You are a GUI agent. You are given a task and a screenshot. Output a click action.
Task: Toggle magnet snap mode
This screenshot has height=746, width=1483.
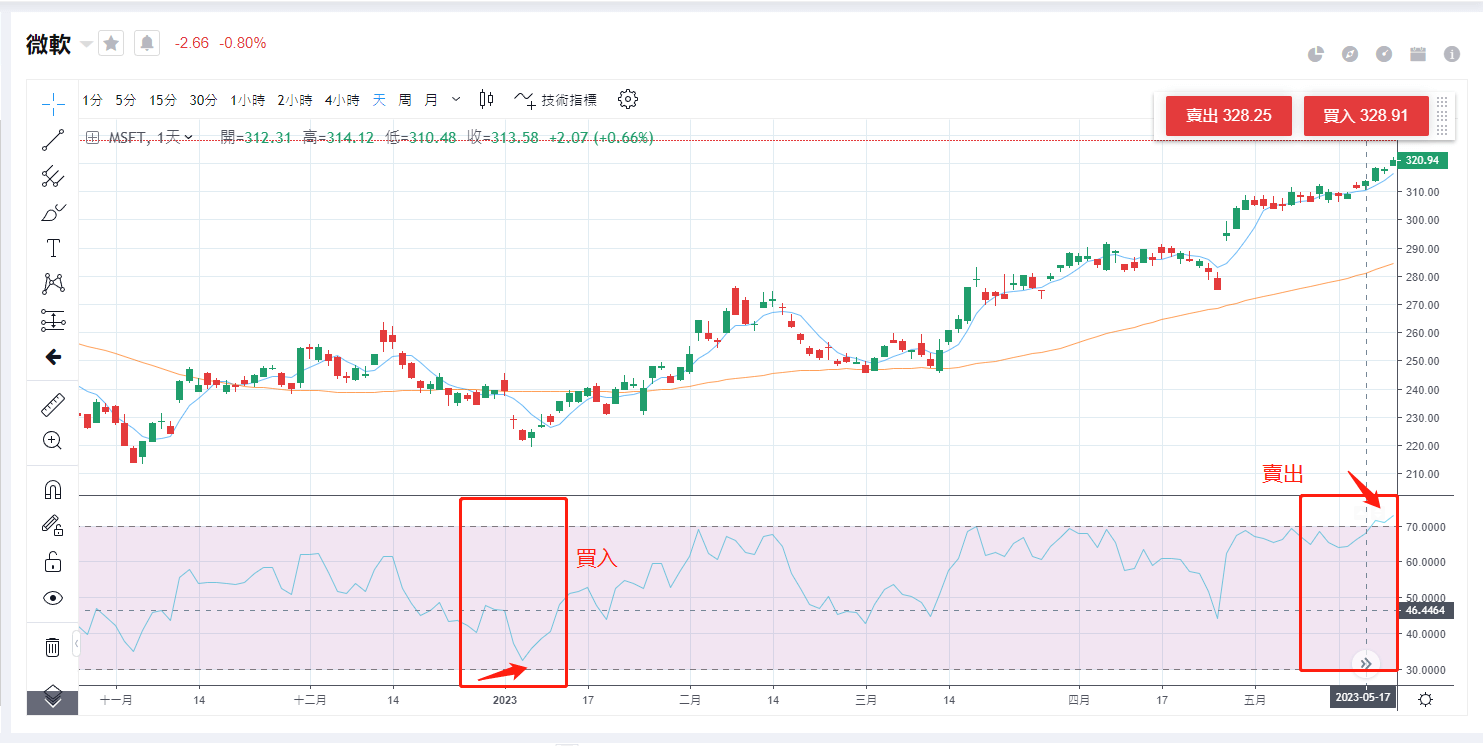tap(53, 490)
